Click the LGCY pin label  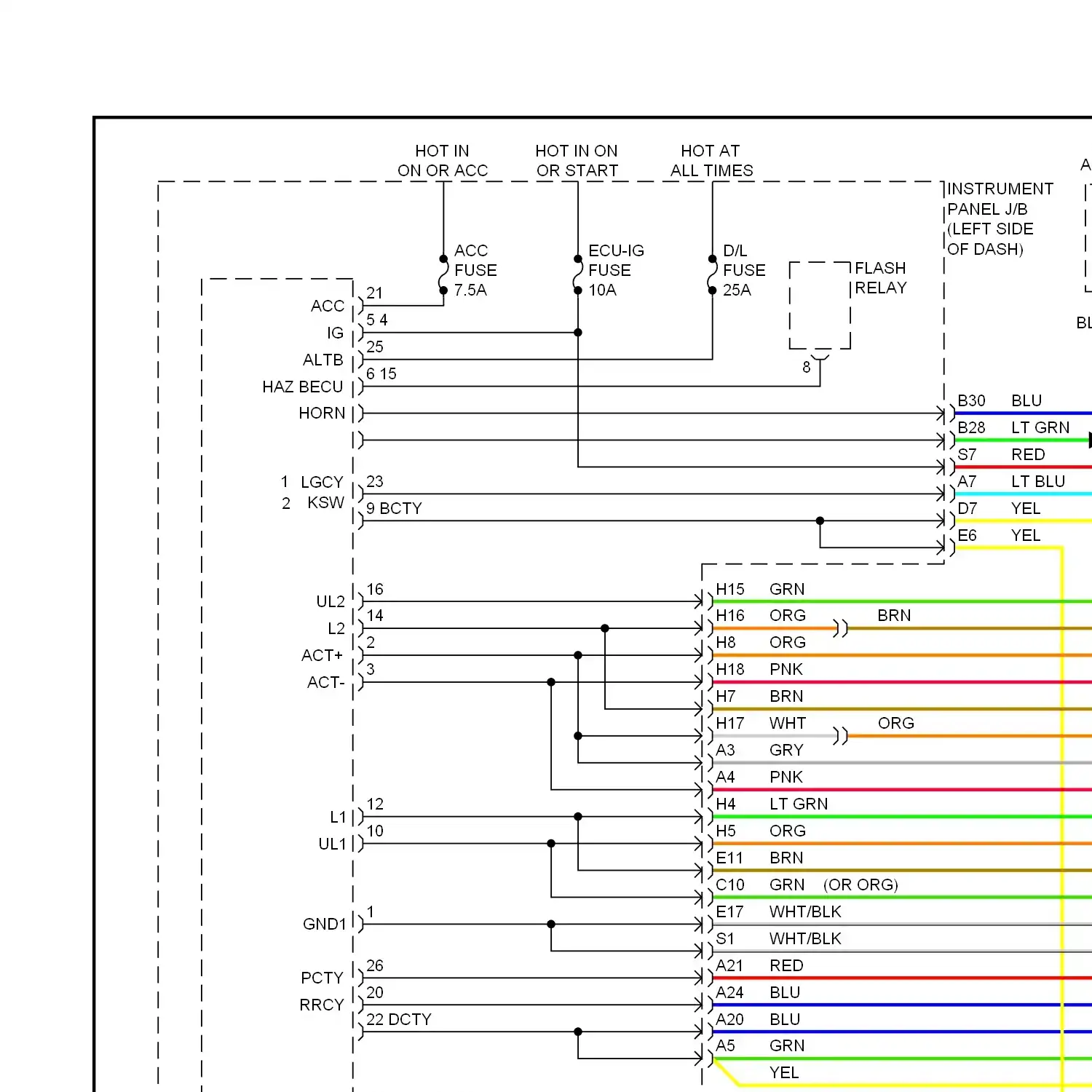pos(322,482)
